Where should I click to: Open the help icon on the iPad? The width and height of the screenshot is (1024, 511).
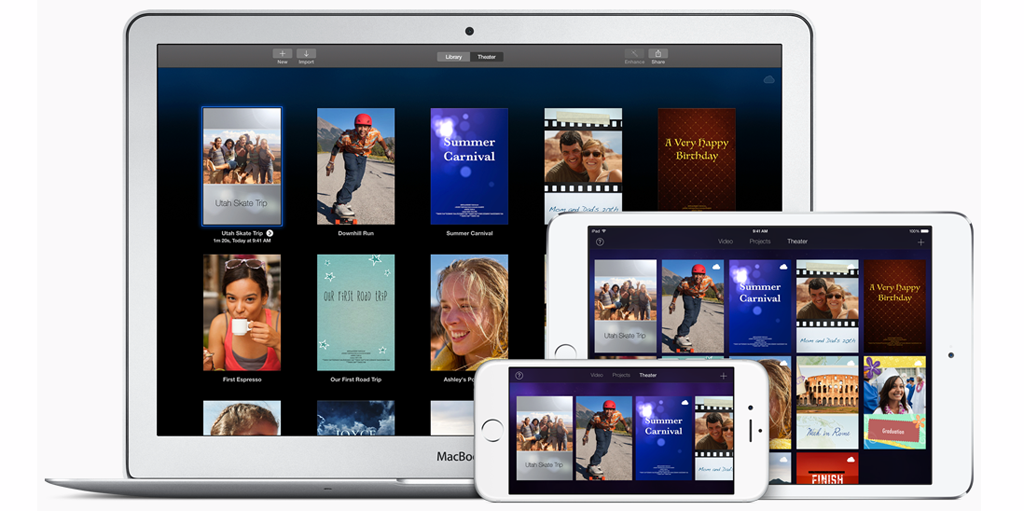[x=600, y=242]
